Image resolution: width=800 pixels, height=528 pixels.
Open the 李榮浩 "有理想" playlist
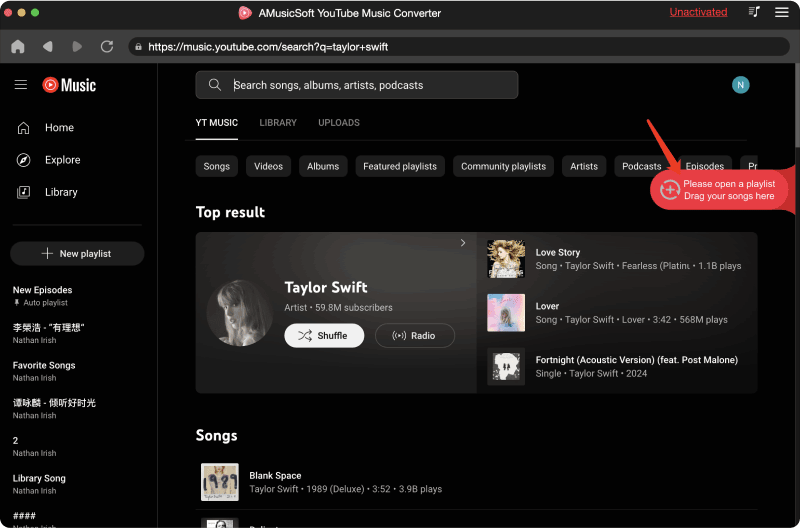(48, 333)
